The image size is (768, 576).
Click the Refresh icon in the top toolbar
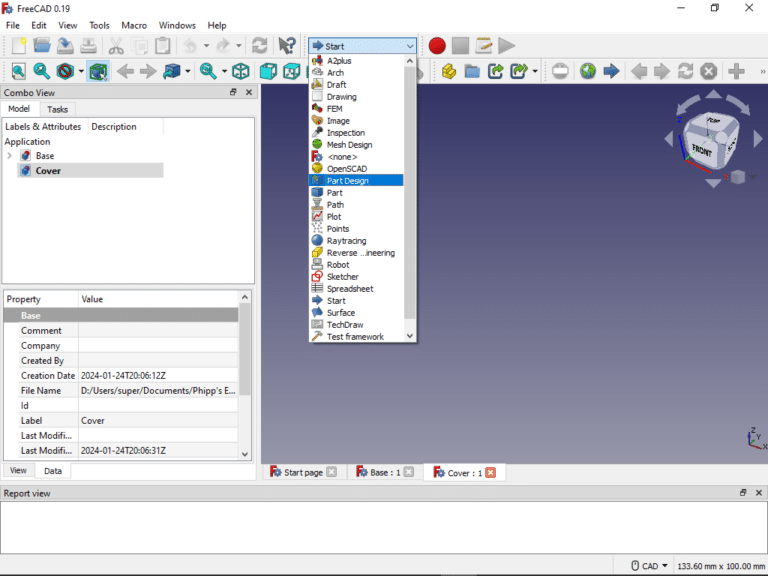[259, 46]
